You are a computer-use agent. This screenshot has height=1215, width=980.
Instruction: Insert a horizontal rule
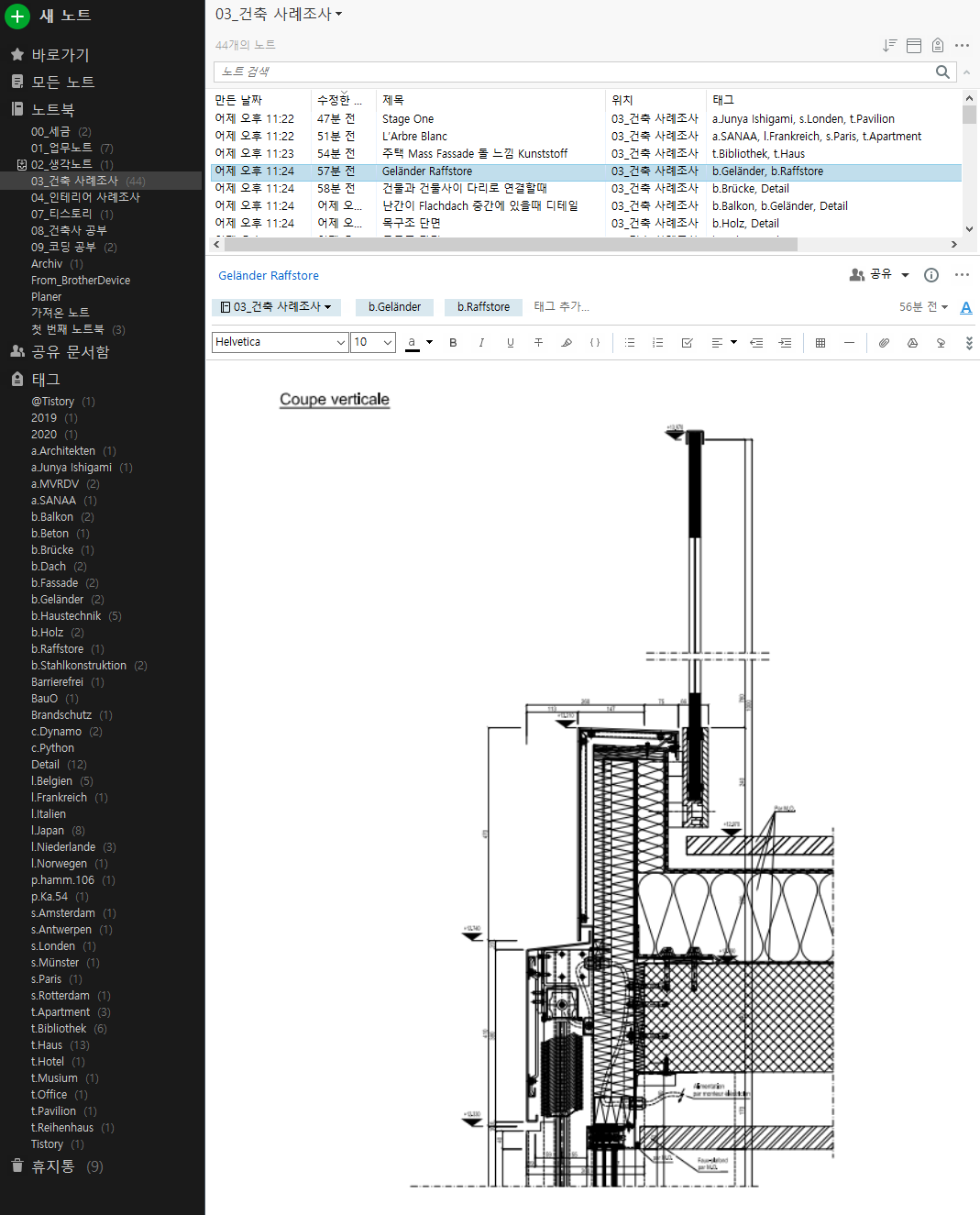click(849, 343)
